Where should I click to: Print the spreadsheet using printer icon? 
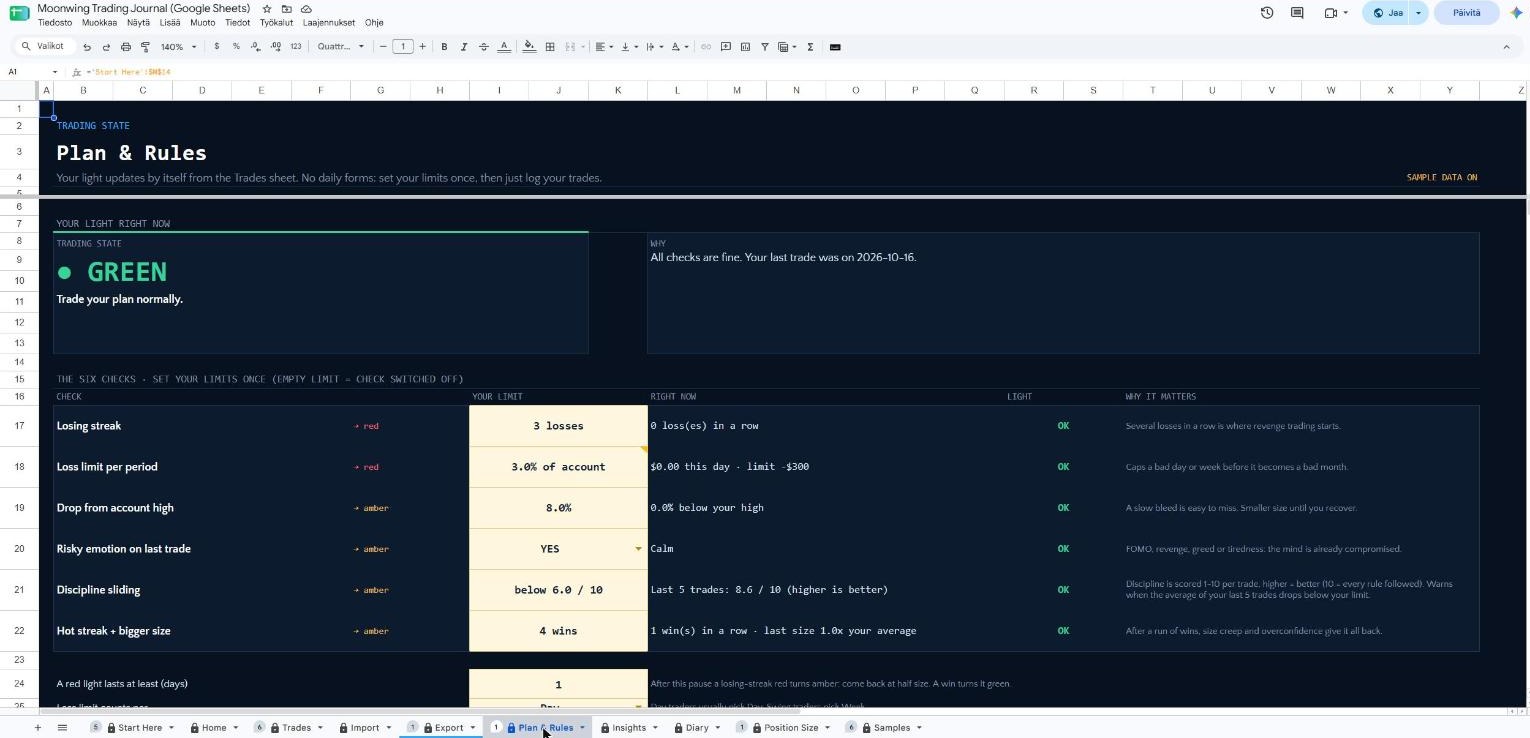[125, 47]
